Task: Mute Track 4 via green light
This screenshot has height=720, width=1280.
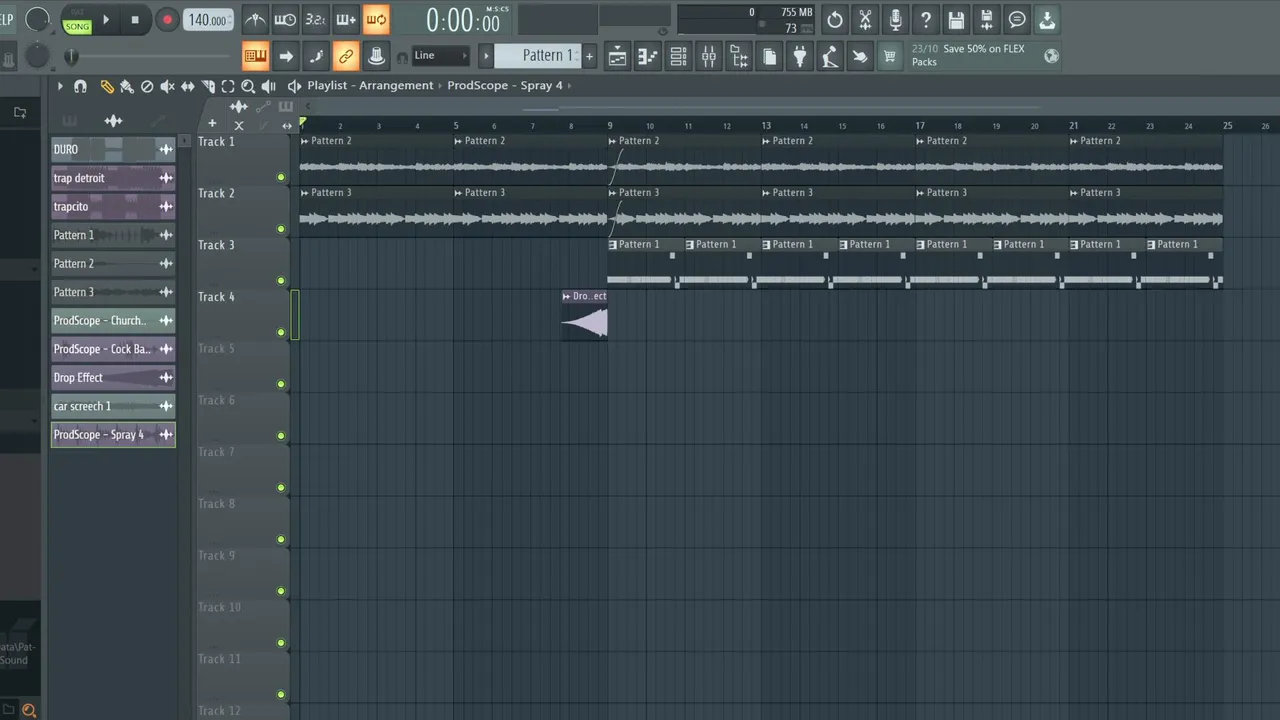Action: 281,332
